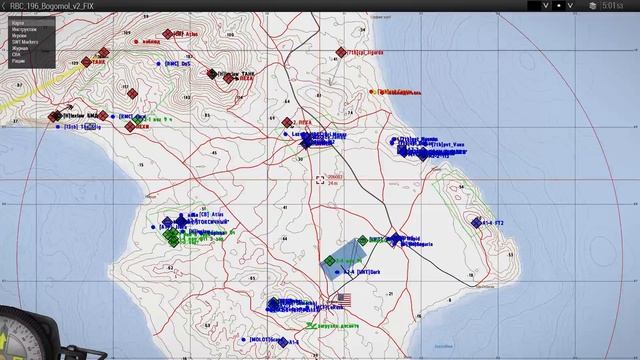This screenshot has width=640, height=360.
Task: Click green arrow marker загрузка десанта
Action: [311, 326]
